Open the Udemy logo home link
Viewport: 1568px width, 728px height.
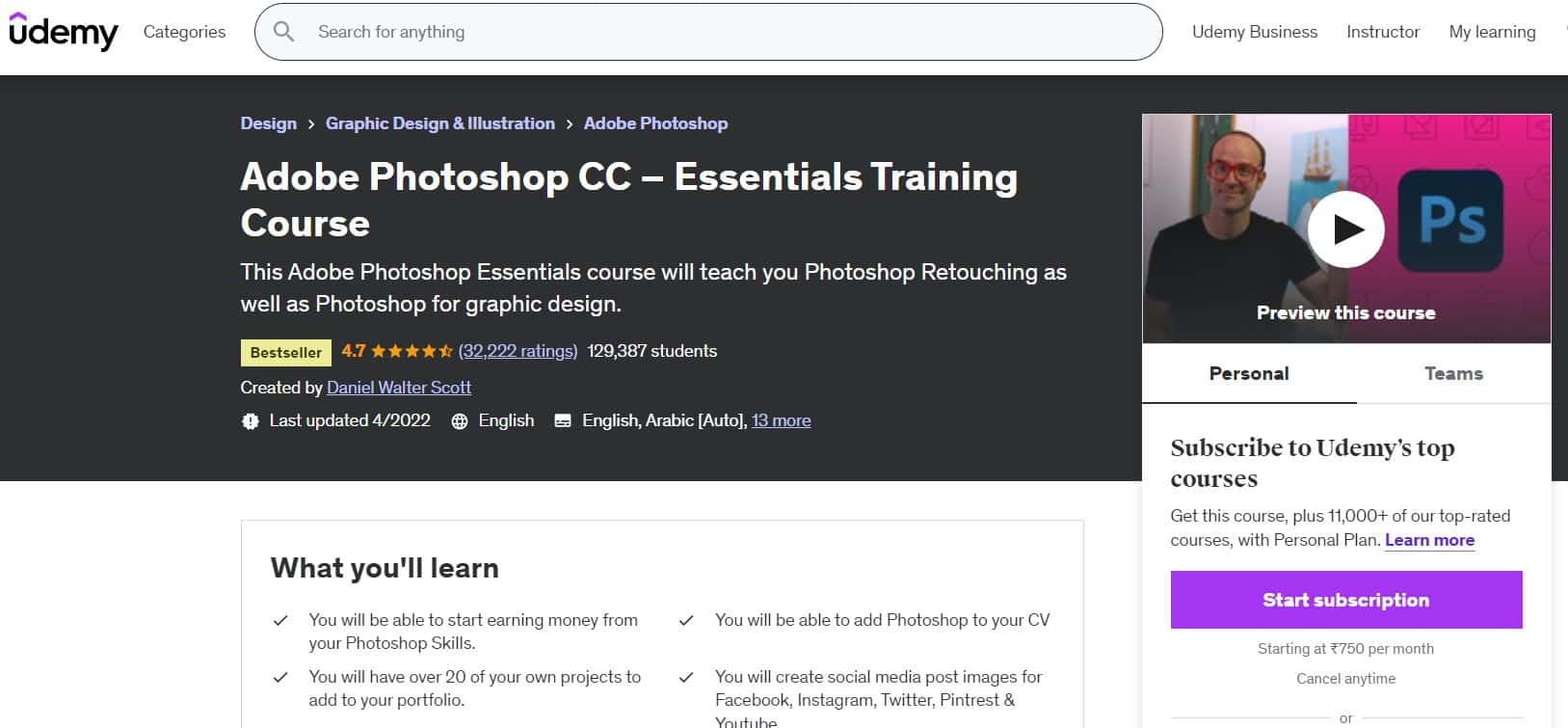tap(64, 32)
